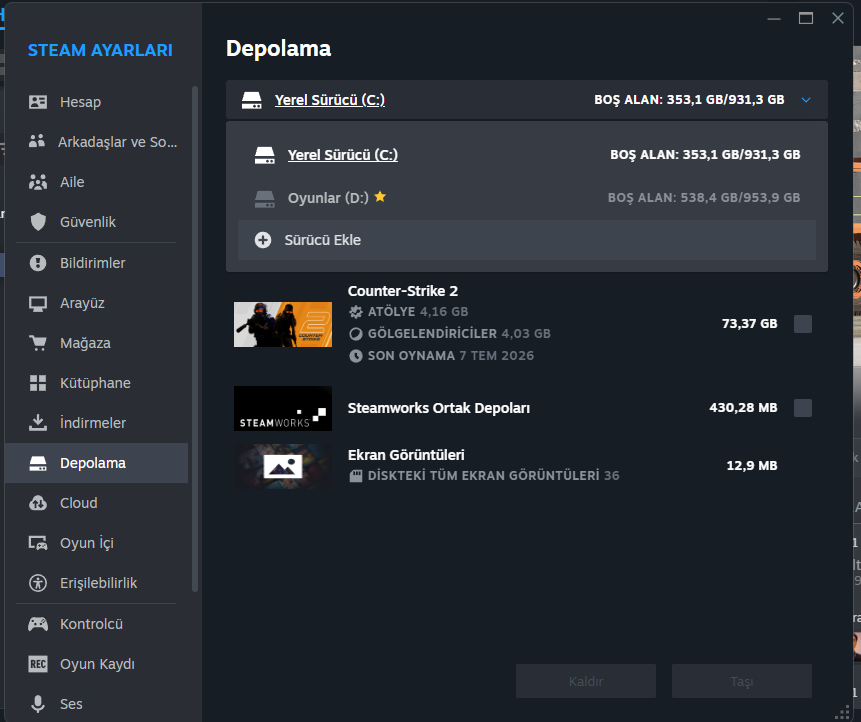The height and width of the screenshot is (722, 861).
Task: Click the Güvenlik shield icon
Action: 38,222
